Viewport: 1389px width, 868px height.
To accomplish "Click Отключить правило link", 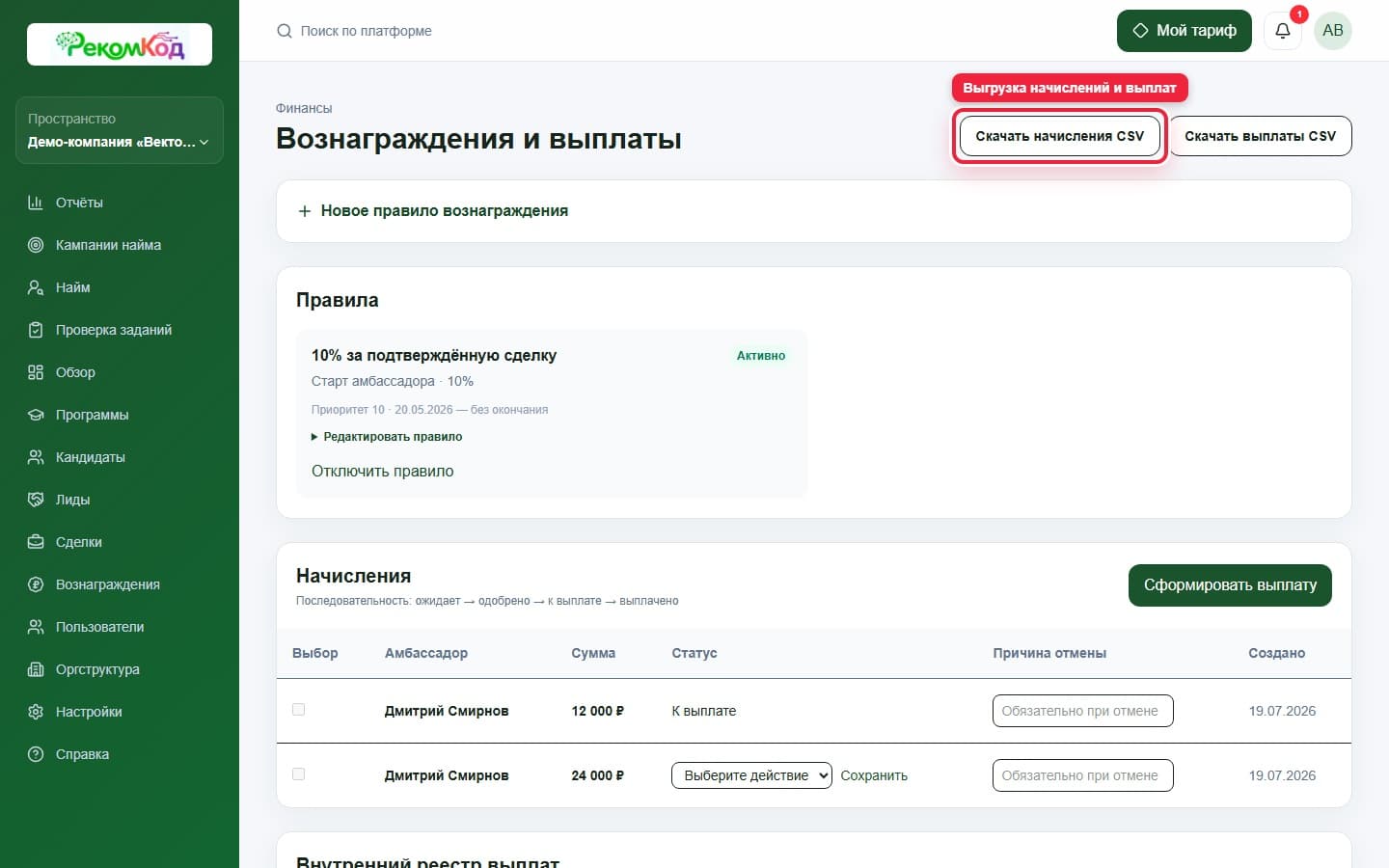I will pos(382,472).
